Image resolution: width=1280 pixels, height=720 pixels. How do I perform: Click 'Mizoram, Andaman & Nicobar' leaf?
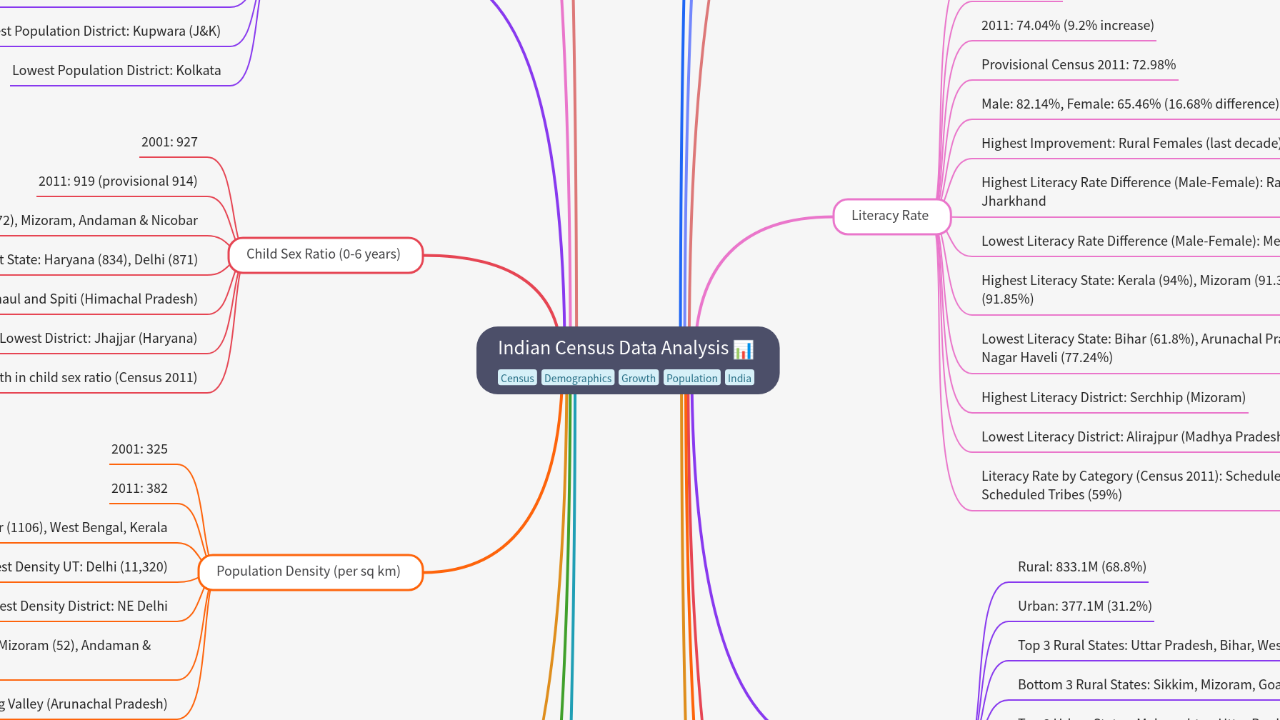click(99, 220)
